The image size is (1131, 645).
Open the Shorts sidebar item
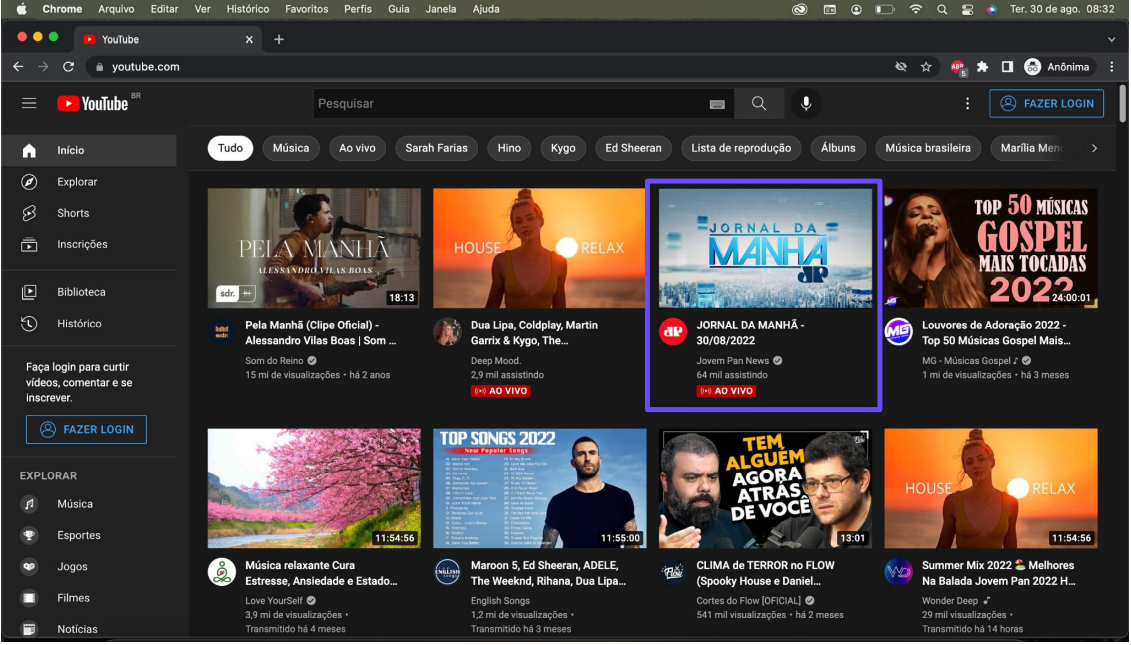click(x=73, y=213)
